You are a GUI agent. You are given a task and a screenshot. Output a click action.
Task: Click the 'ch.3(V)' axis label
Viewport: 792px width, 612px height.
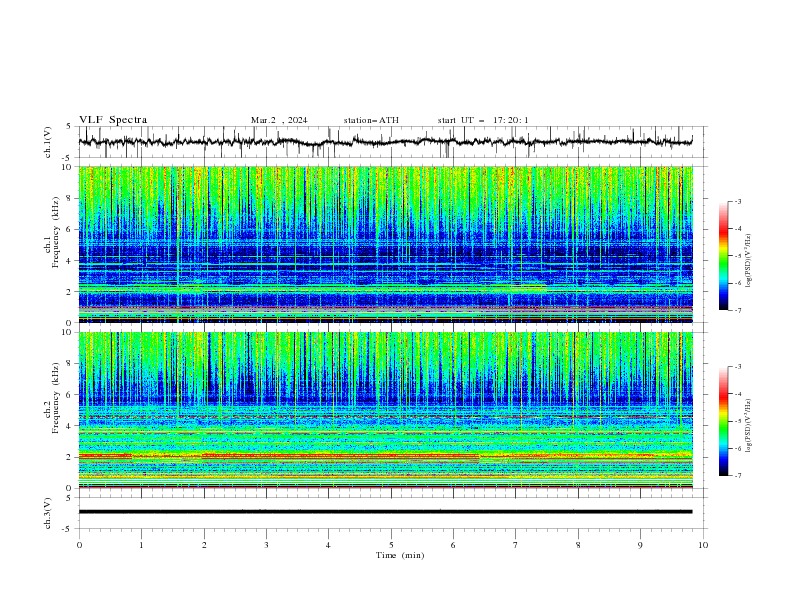[x=48, y=513]
